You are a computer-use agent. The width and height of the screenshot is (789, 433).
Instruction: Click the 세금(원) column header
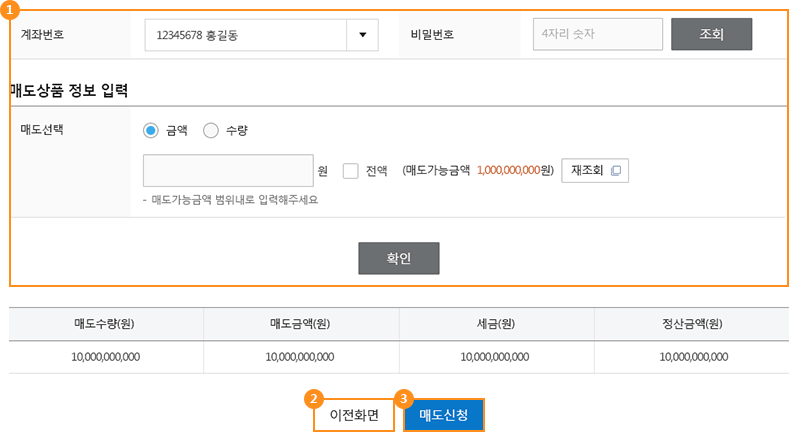pyautogui.click(x=496, y=324)
